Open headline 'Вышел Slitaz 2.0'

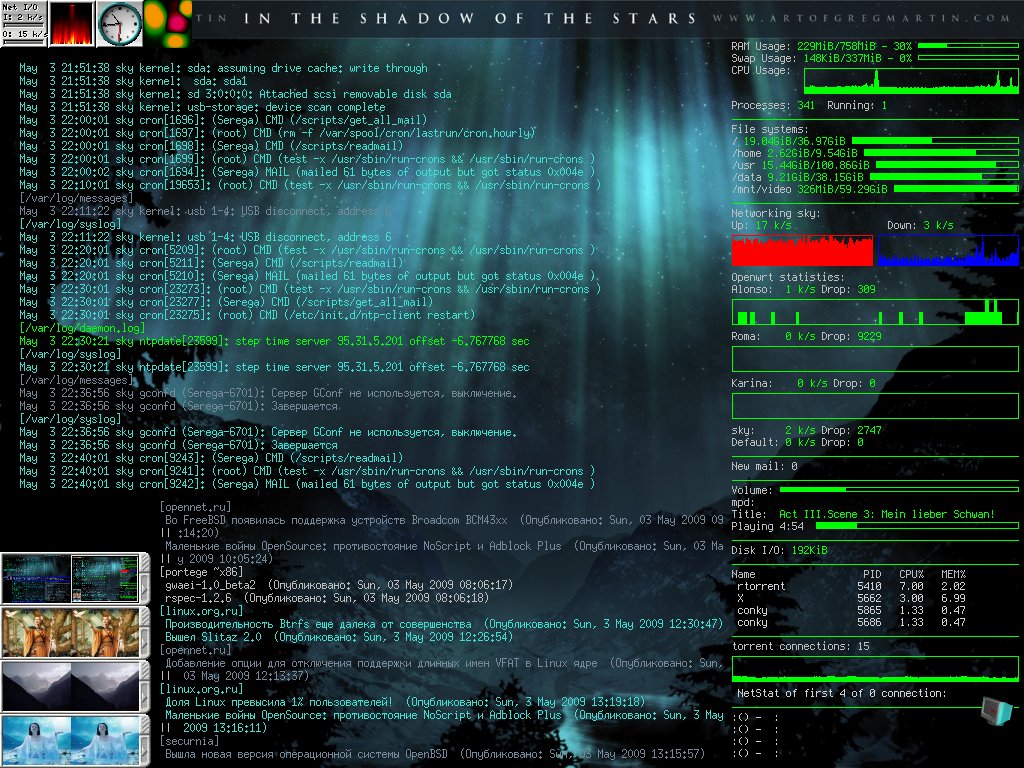[213, 637]
